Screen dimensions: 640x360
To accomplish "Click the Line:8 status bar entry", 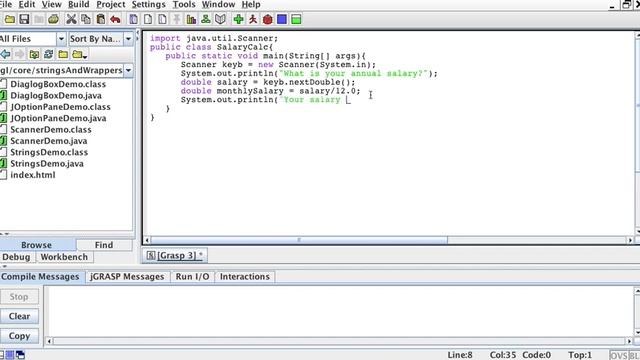I will pyautogui.click(x=460, y=355).
